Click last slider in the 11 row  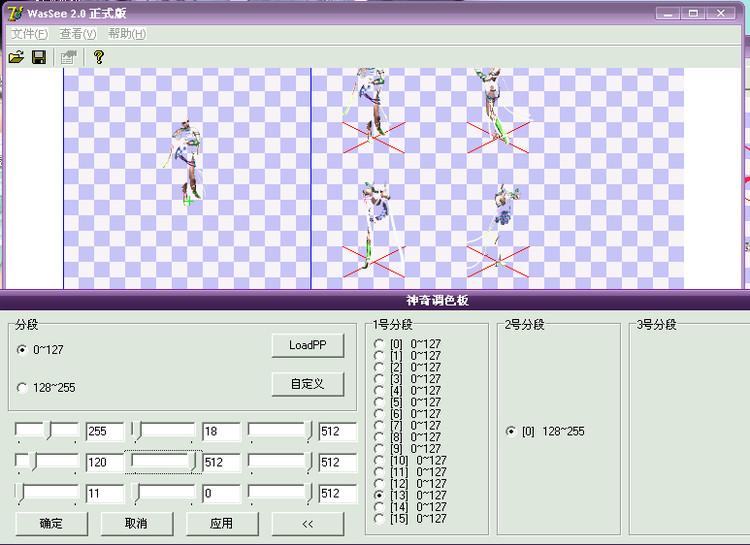(280, 493)
